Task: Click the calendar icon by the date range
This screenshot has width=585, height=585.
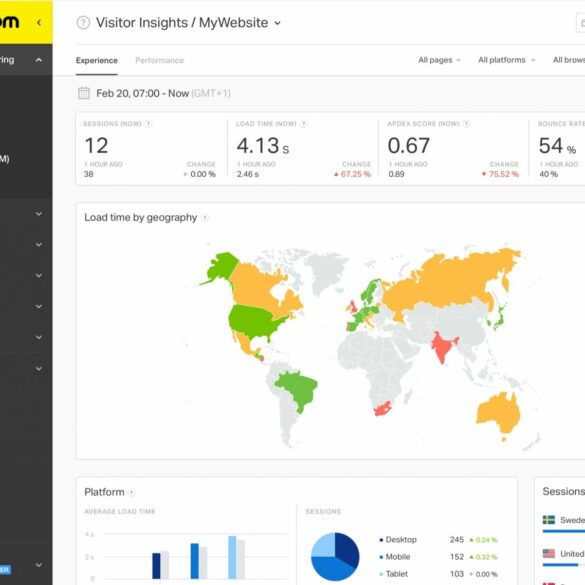Action: tap(84, 93)
